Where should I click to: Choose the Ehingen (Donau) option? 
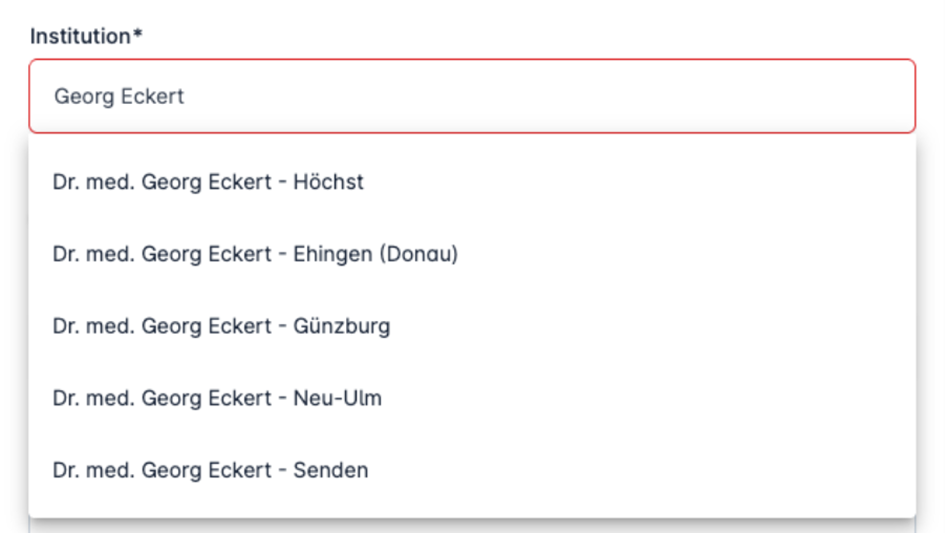(x=255, y=254)
